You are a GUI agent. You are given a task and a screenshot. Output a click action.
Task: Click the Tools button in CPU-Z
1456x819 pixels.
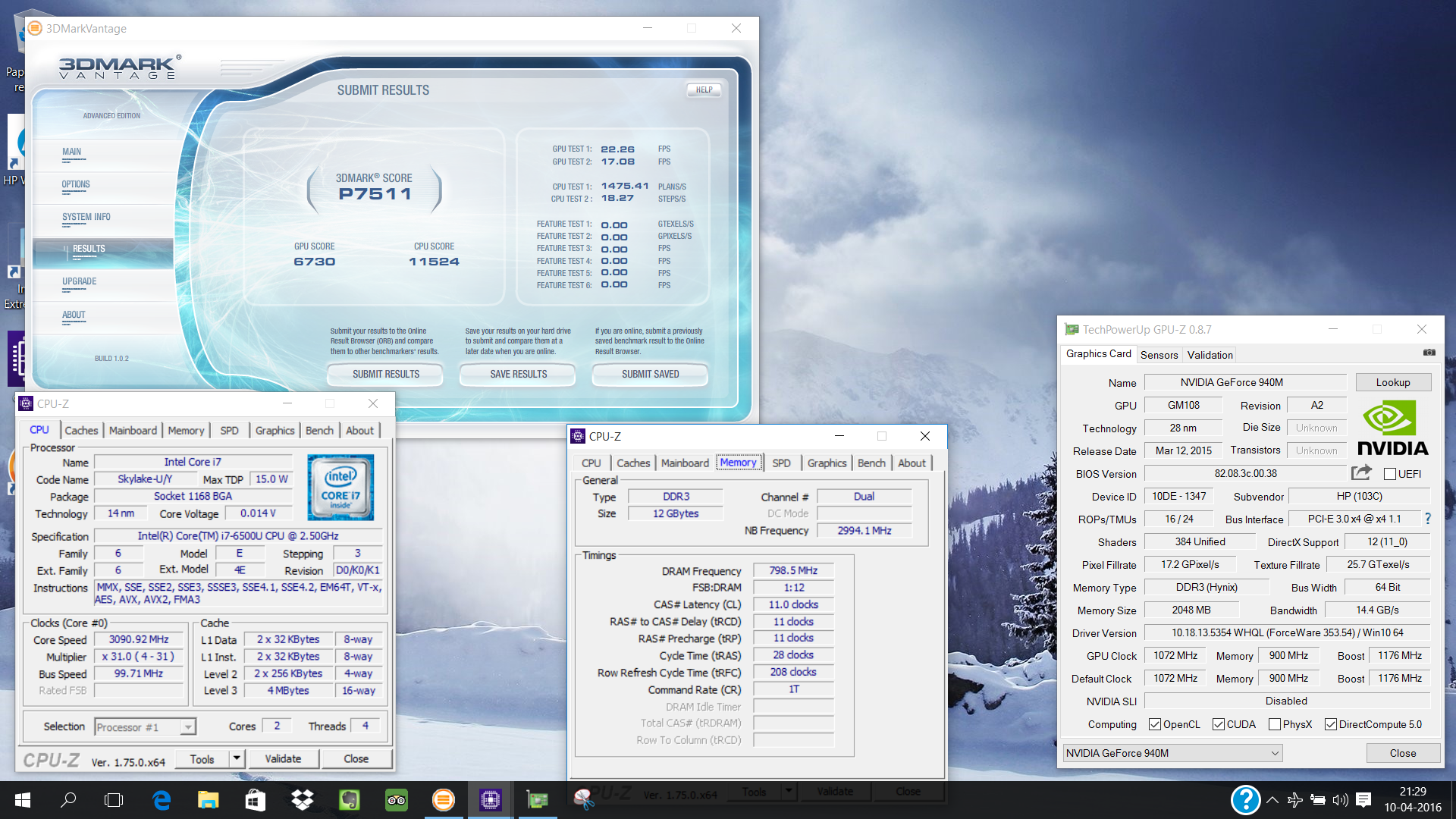click(202, 758)
